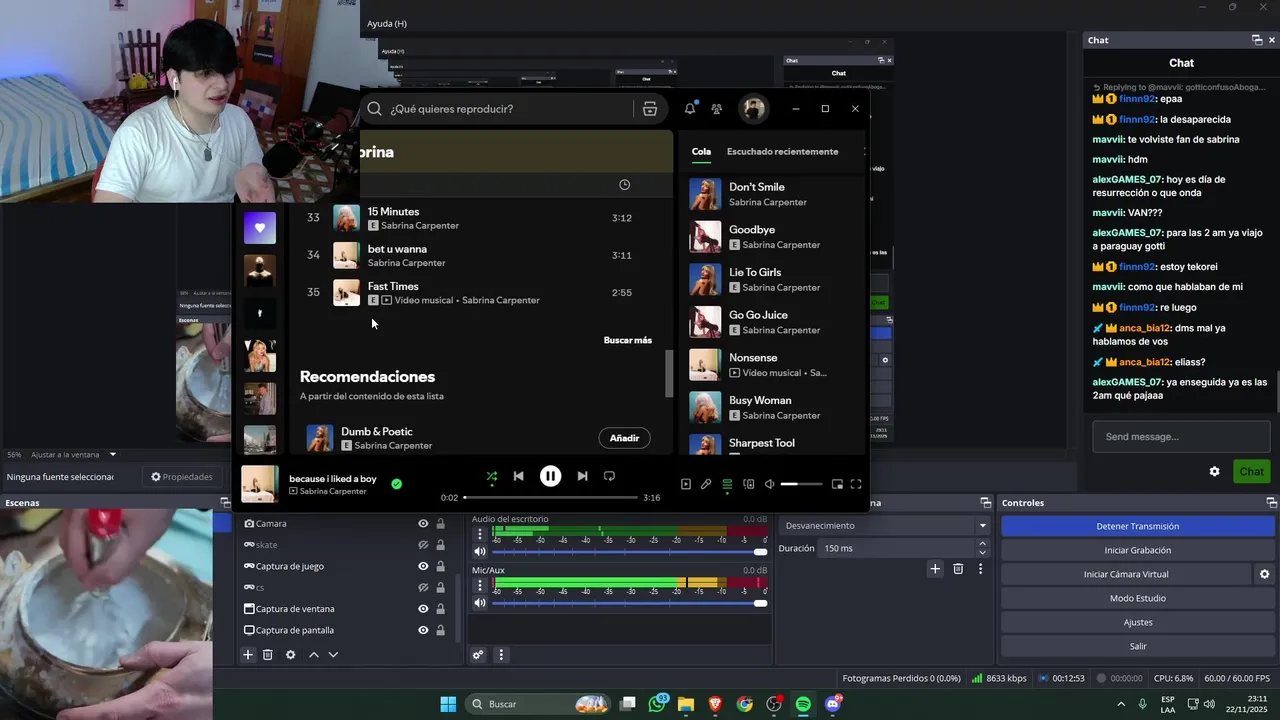Mute Audio del escritorio speaker
Screen dimensions: 1280x720
coord(480,552)
